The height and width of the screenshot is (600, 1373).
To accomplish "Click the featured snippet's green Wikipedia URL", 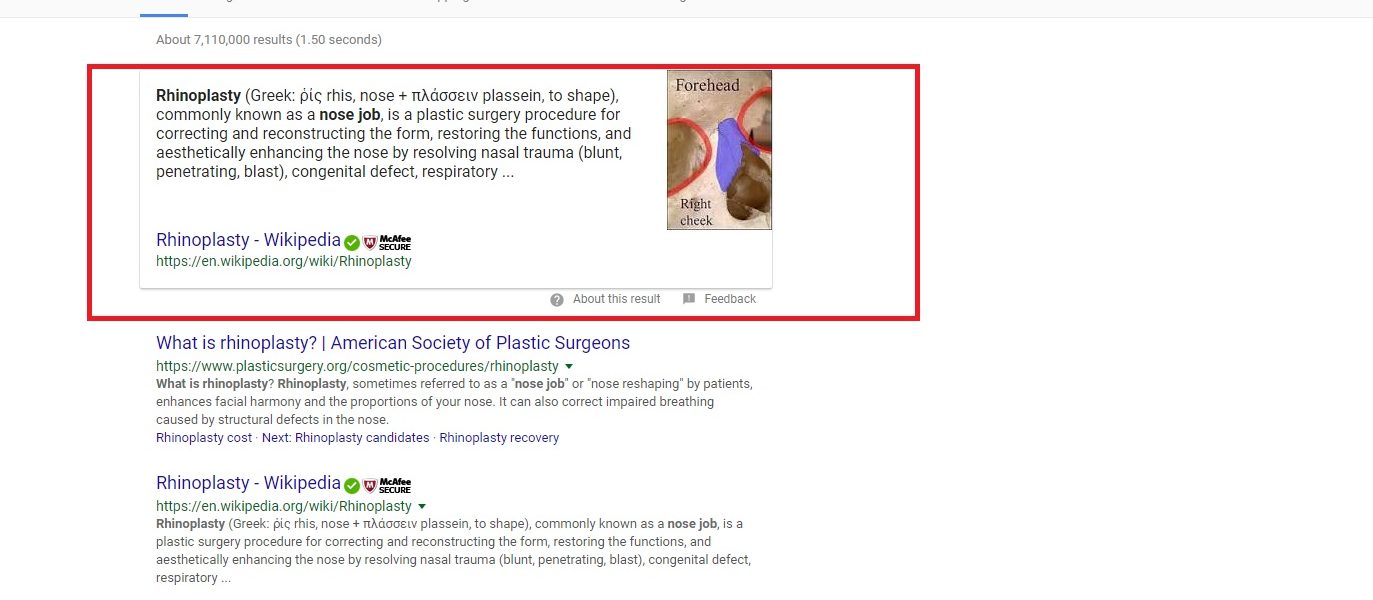I will pos(284,261).
